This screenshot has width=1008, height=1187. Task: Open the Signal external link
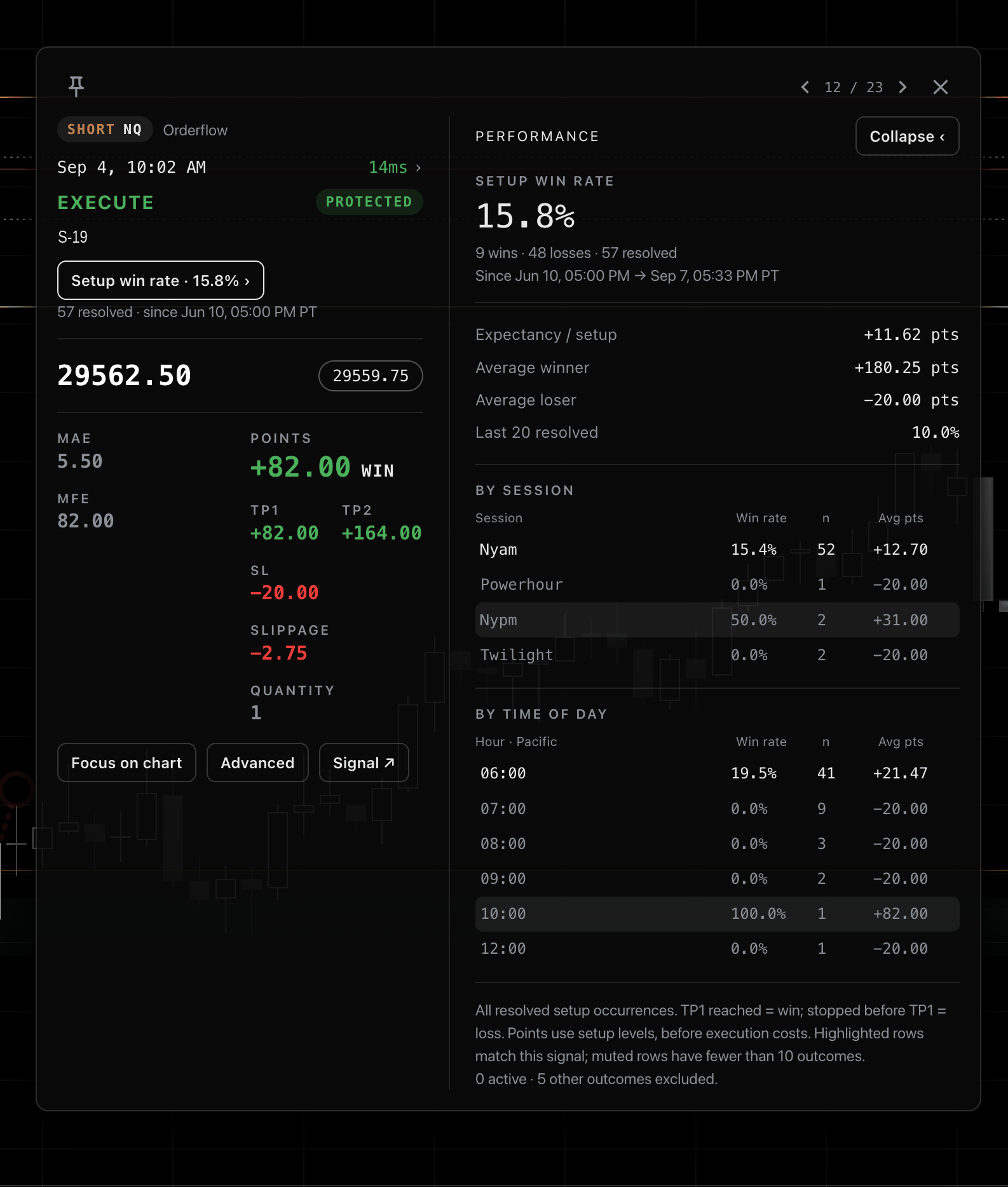click(x=364, y=763)
